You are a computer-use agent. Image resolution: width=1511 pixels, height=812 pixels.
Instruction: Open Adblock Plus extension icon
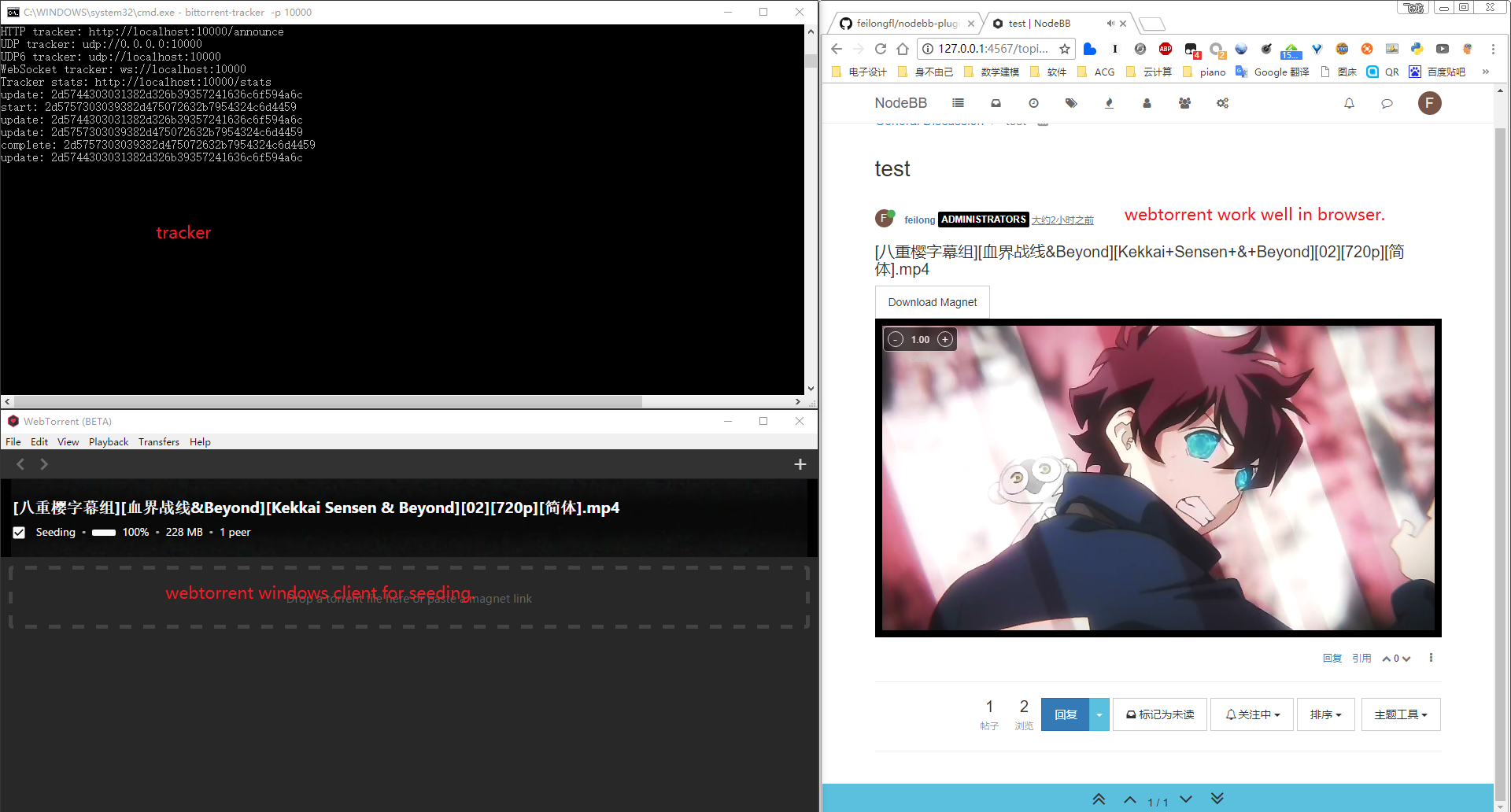(1166, 49)
